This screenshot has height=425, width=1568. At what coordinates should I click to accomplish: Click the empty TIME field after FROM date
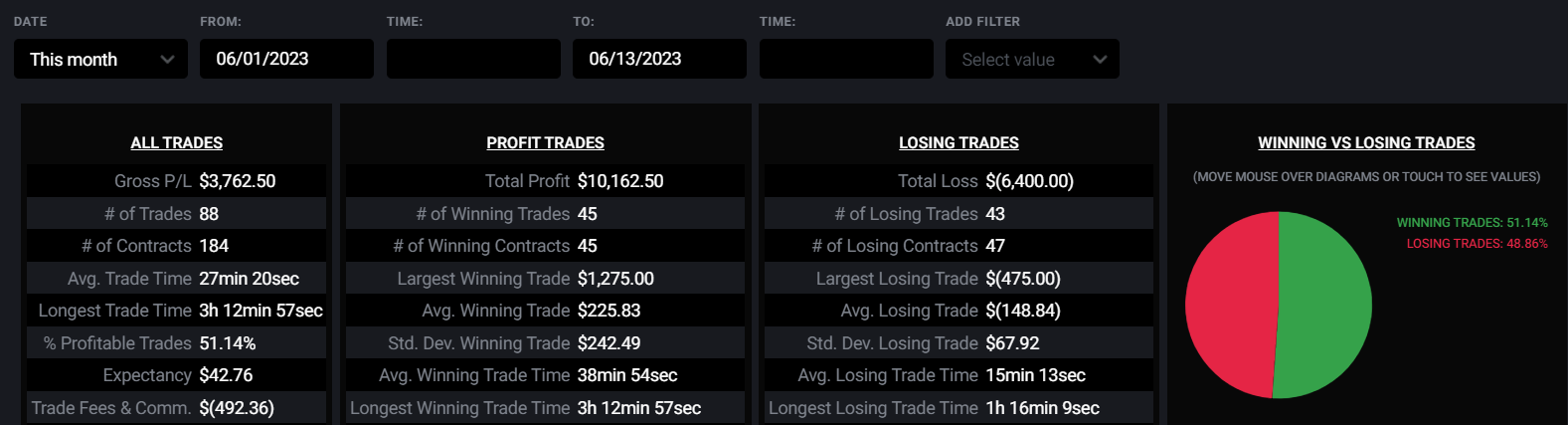[473, 59]
